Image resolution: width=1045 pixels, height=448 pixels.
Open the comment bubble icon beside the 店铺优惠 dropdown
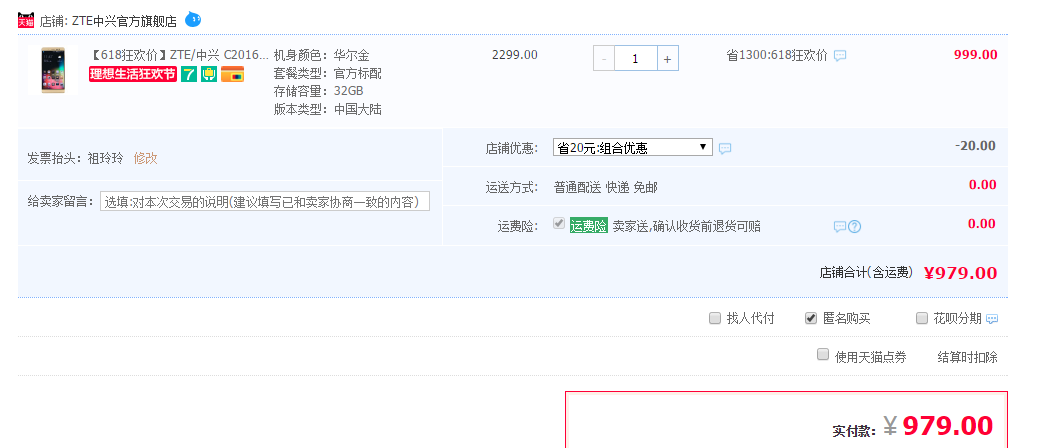tap(725, 148)
